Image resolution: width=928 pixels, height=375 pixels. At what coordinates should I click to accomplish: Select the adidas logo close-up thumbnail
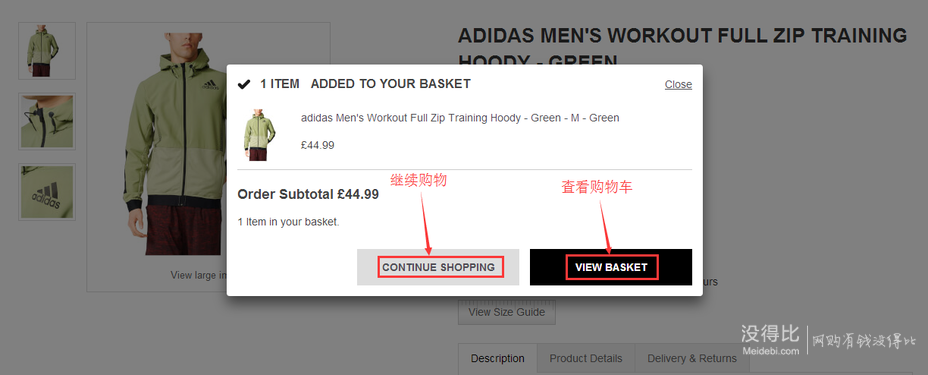click(47, 192)
